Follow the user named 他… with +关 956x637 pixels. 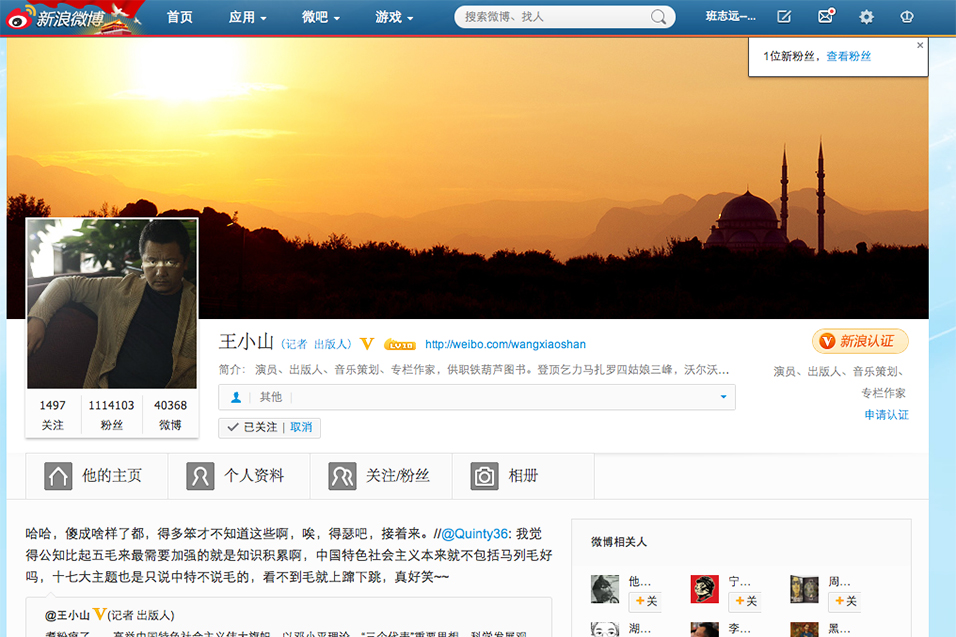click(645, 602)
